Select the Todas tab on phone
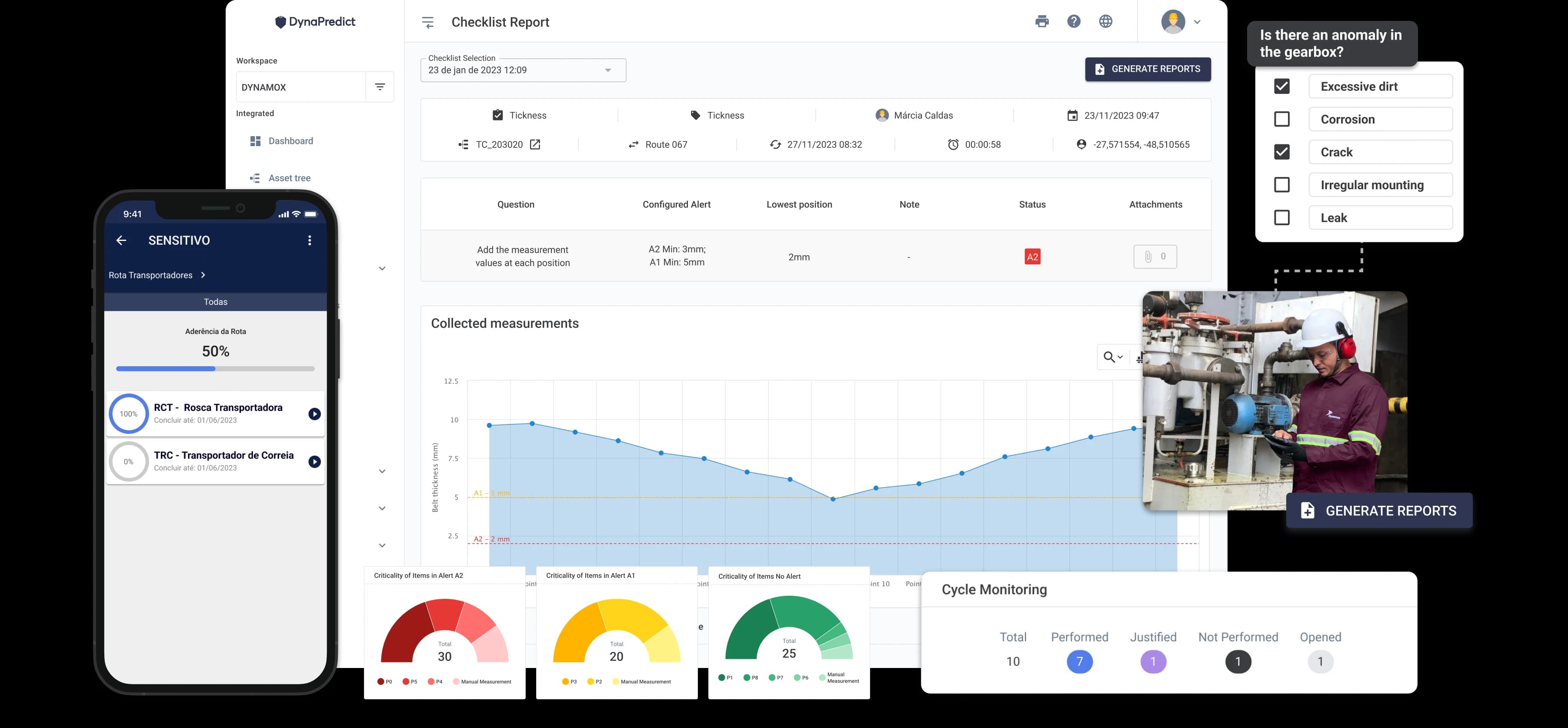 pyautogui.click(x=216, y=302)
